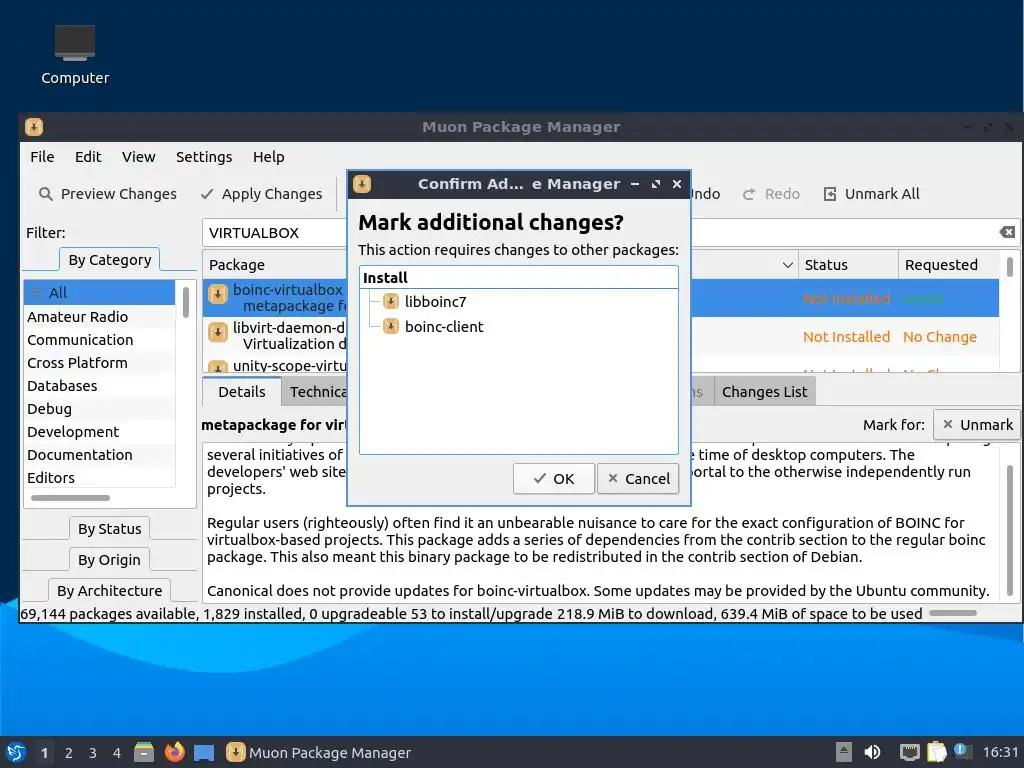Select the Editors category

99,477
